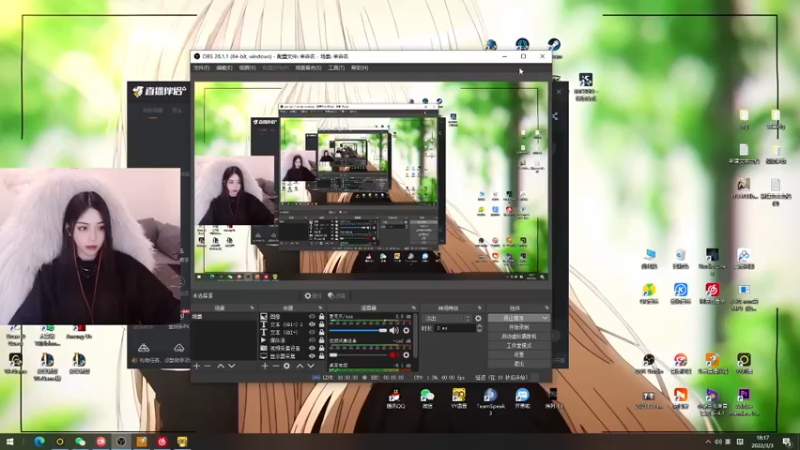The height and width of the screenshot is (450, 800).
Task: Click the OBS icon in the taskbar
Action: click(x=121, y=441)
